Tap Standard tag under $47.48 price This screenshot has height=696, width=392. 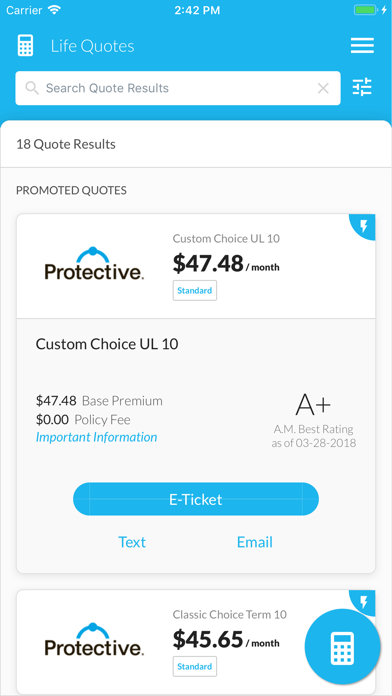194,291
